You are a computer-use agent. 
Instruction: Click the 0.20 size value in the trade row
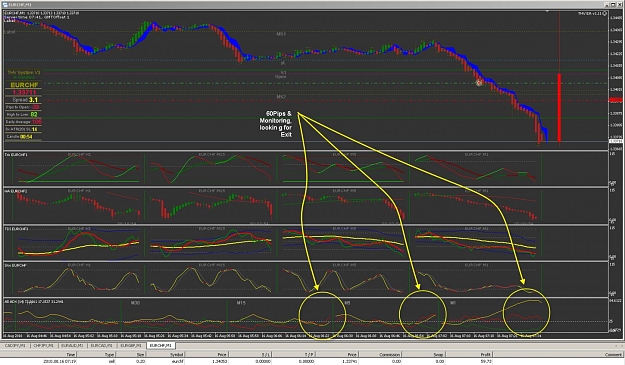[141, 361]
